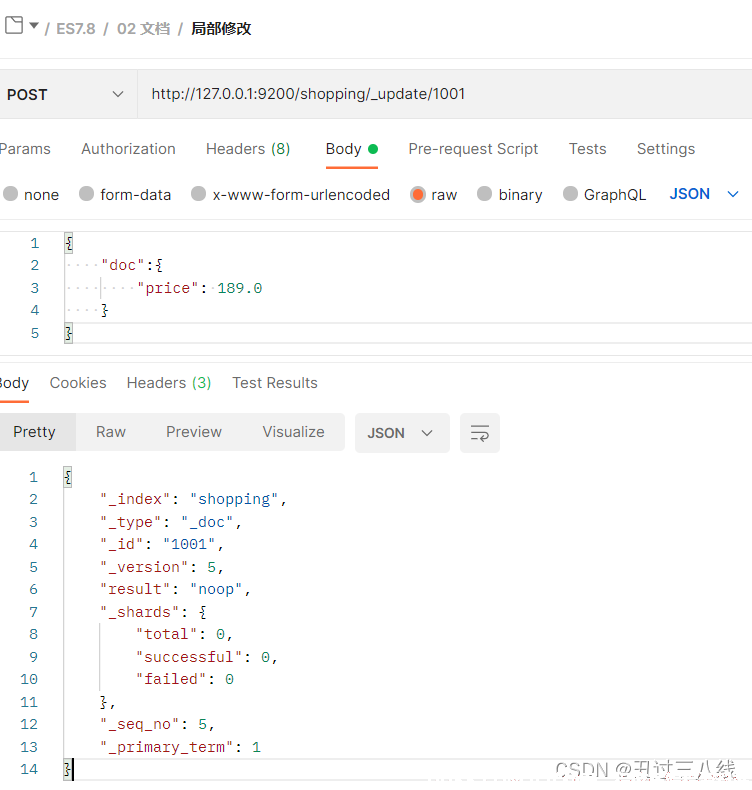The image size is (752, 790).
Task: Expand the arrow next to folder icon
Action: coord(34,25)
